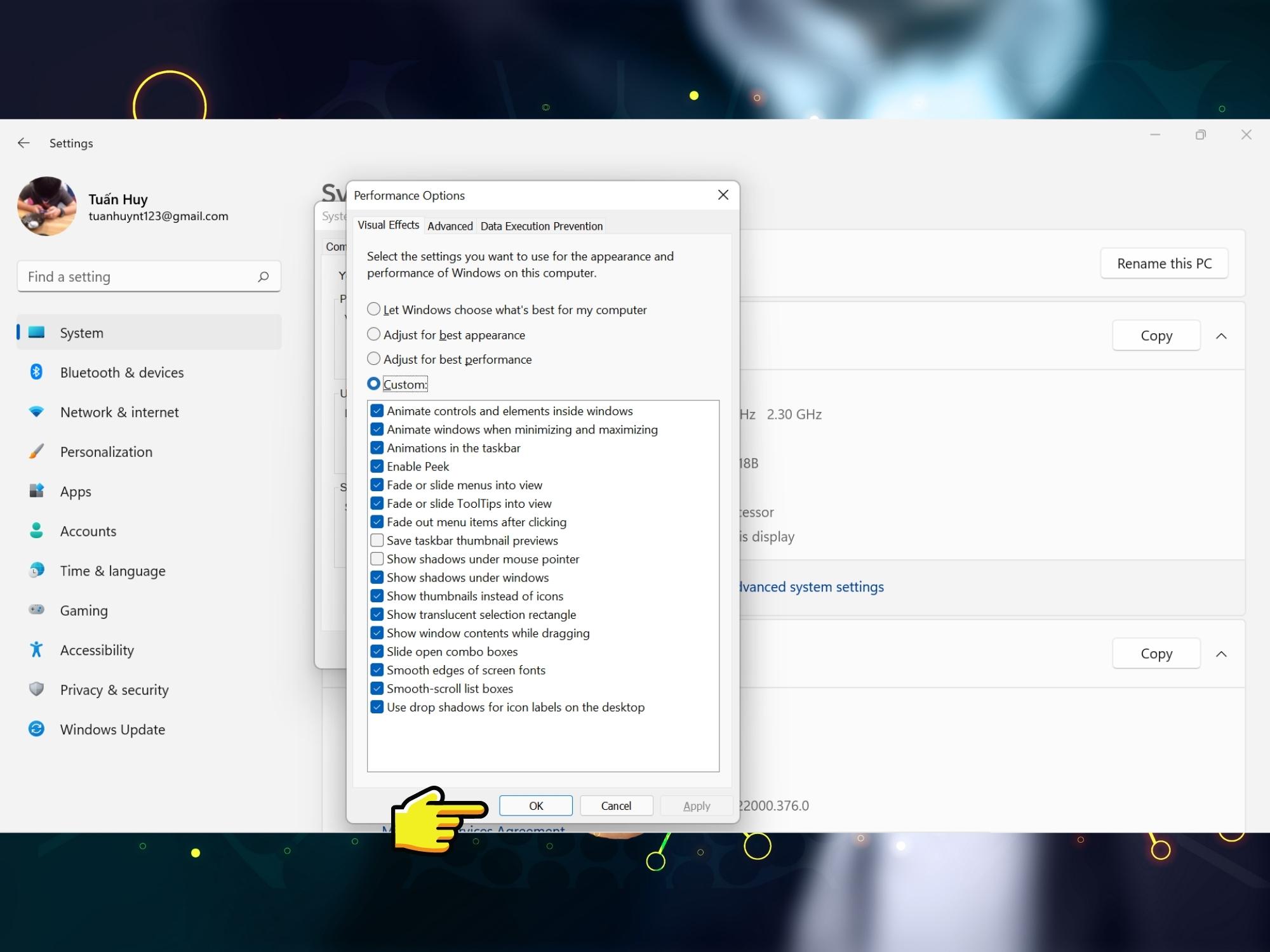Collapse the device specifications section chevron

pyautogui.click(x=1221, y=336)
